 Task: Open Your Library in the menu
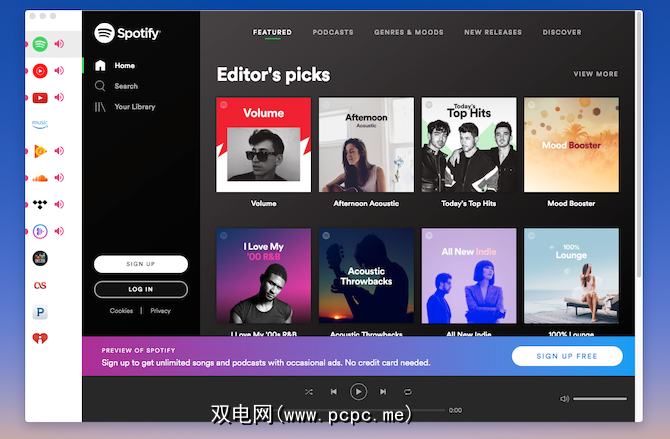[135, 107]
